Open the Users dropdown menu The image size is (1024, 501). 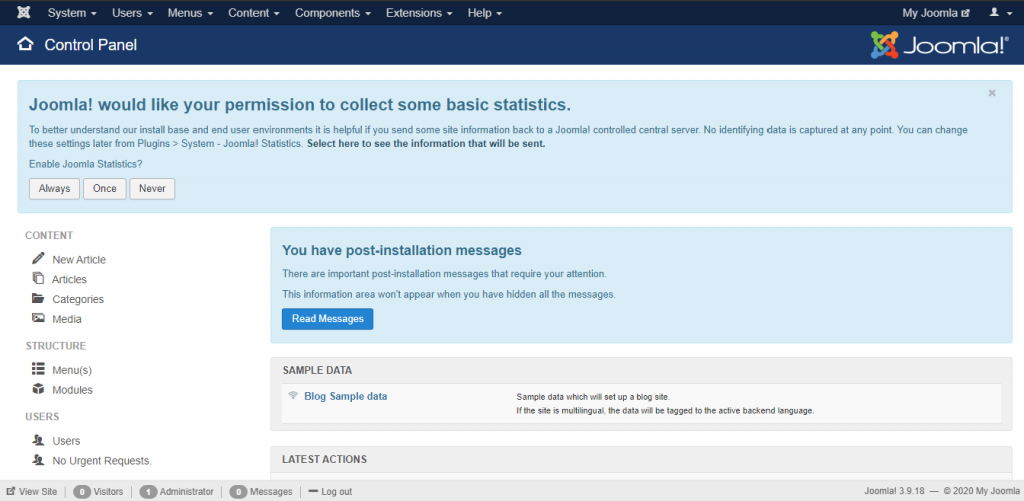(x=133, y=13)
